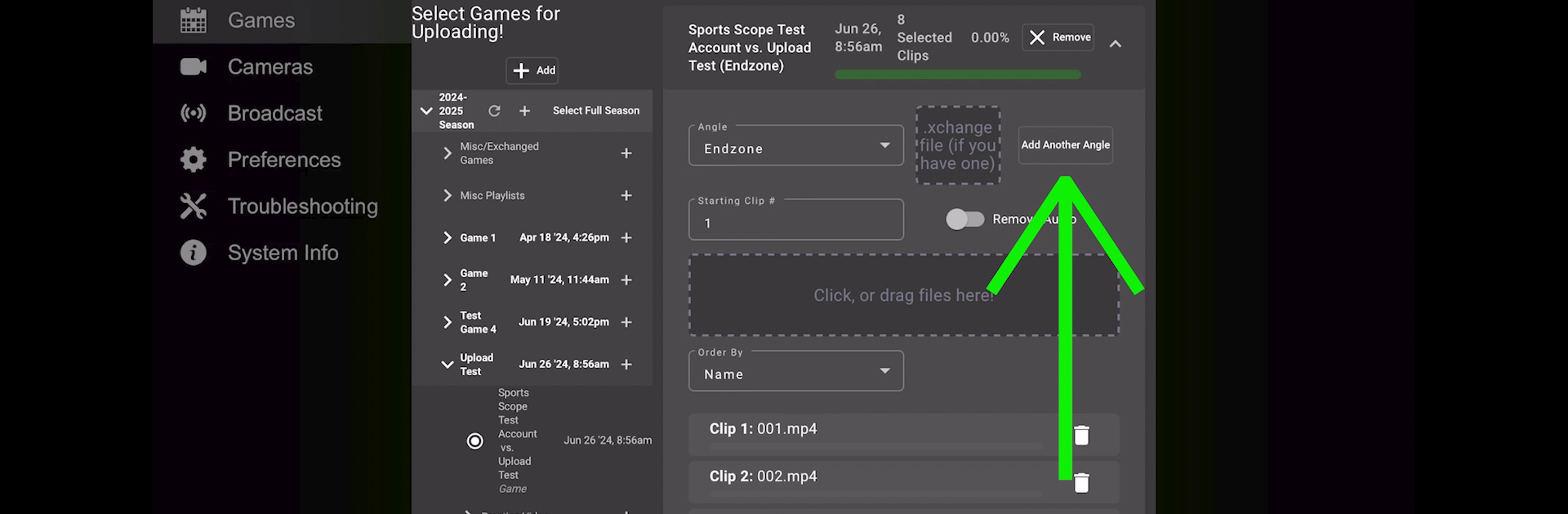Click the Starting Clip # field
The height and width of the screenshot is (514, 1568).
[x=796, y=219]
